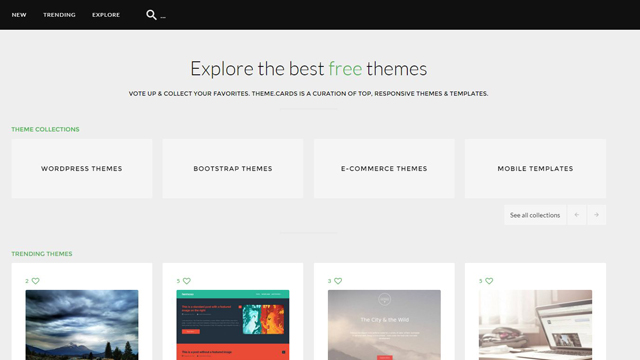
Task: Open E-Commerce Themes collection card
Action: coord(384,169)
